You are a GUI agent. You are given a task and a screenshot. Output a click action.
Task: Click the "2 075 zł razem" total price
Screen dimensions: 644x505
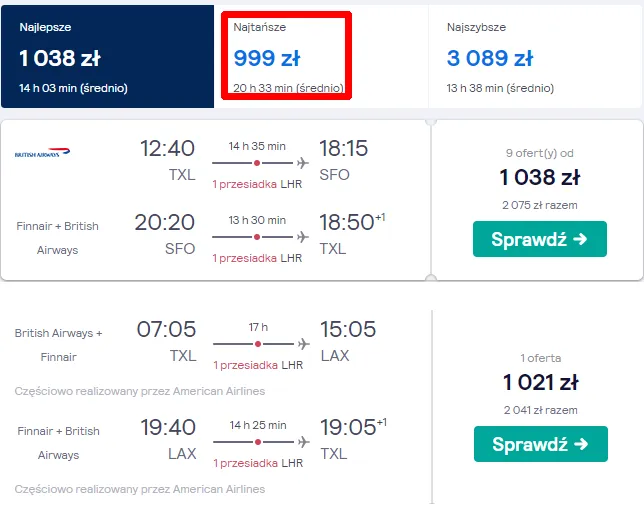pyautogui.click(x=540, y=204)
